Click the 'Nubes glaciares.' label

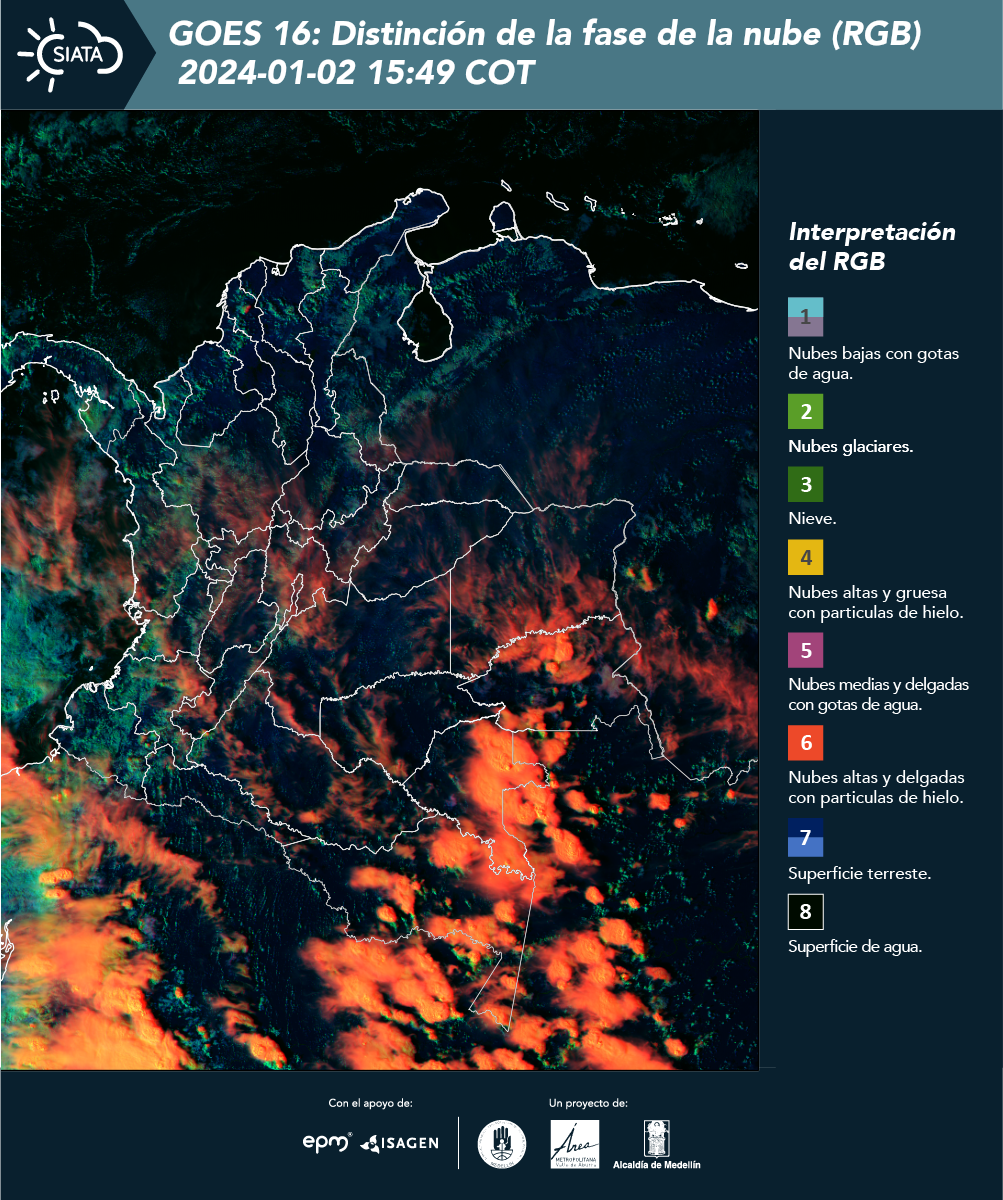click(x=850, y=447)
